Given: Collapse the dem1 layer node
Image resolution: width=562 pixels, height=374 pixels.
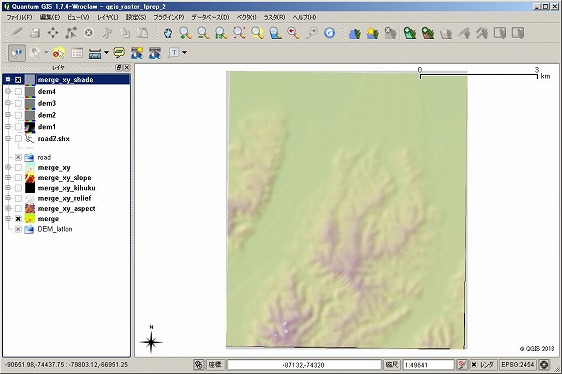Looking at the screenshot, I should pos(8,127).
